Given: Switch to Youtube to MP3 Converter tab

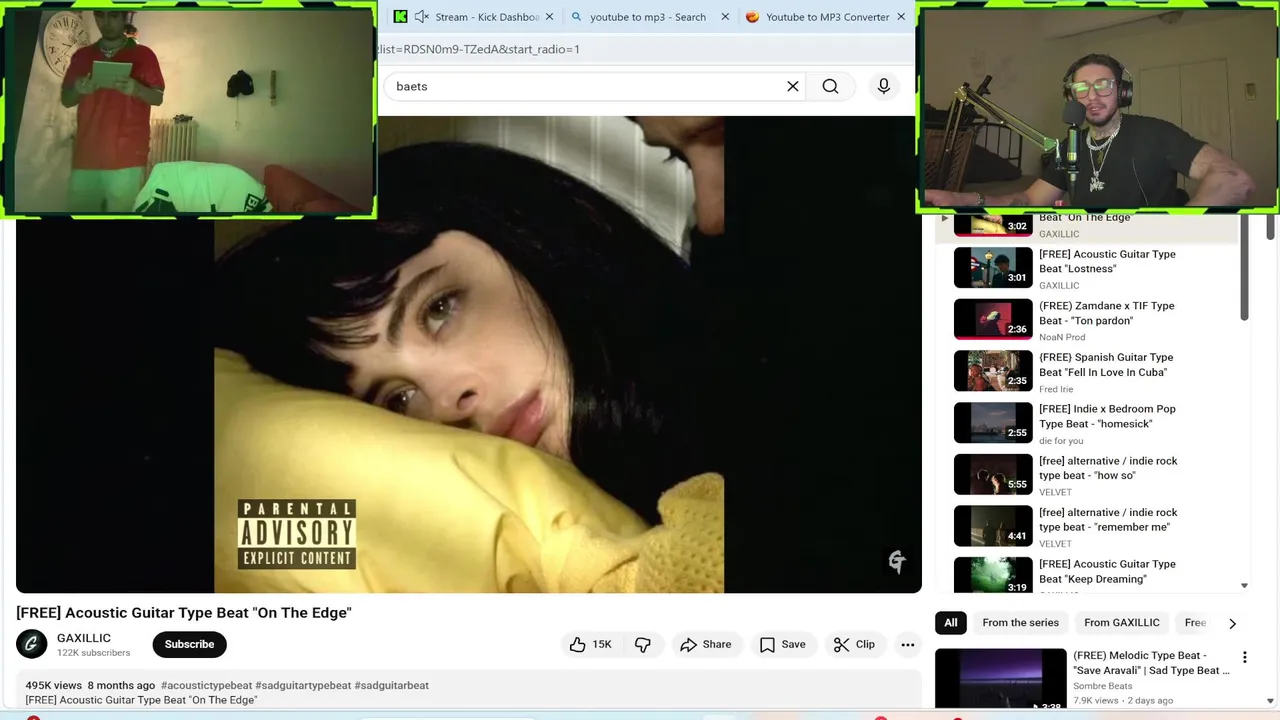Looking at the screenshot, I should (x=827, y=17).
